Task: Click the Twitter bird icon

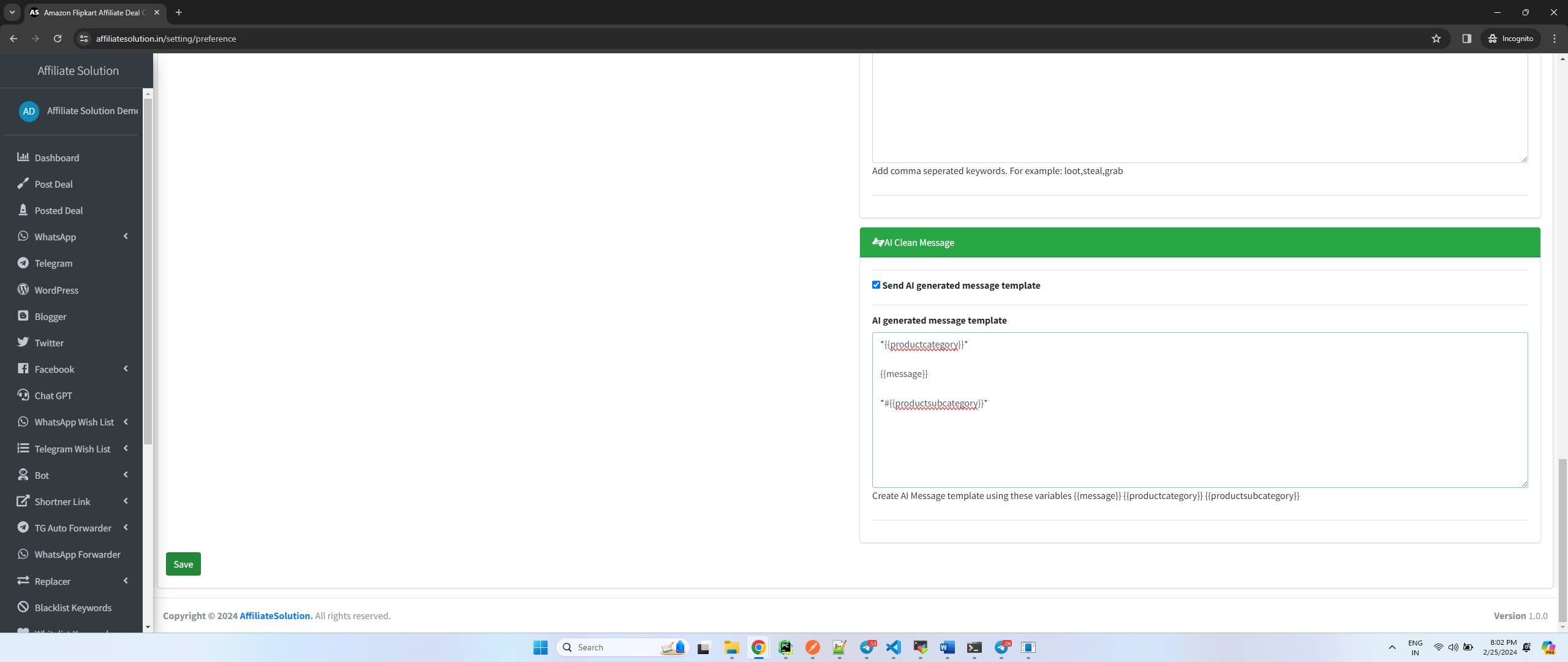Action: pyautogui.click(x=23, y=342)
